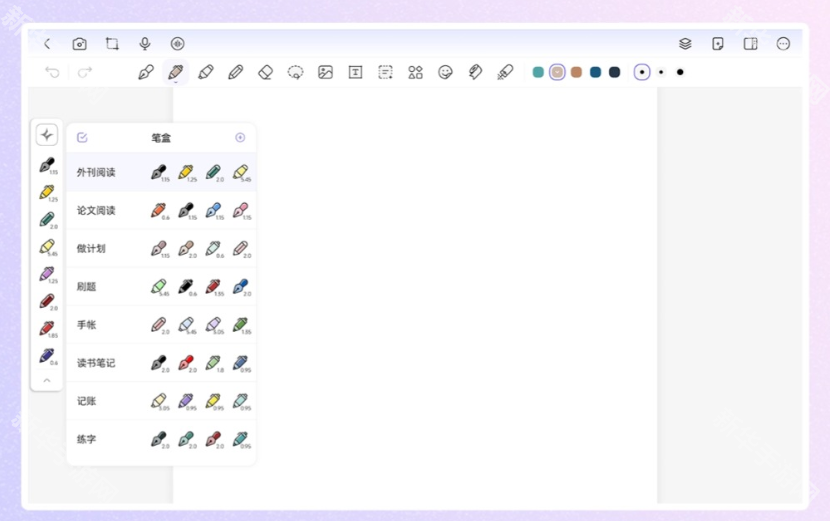830x521 pixels.
Task: Toggle the edit checkbox in 笔盒 header
Action: [82, 138]
